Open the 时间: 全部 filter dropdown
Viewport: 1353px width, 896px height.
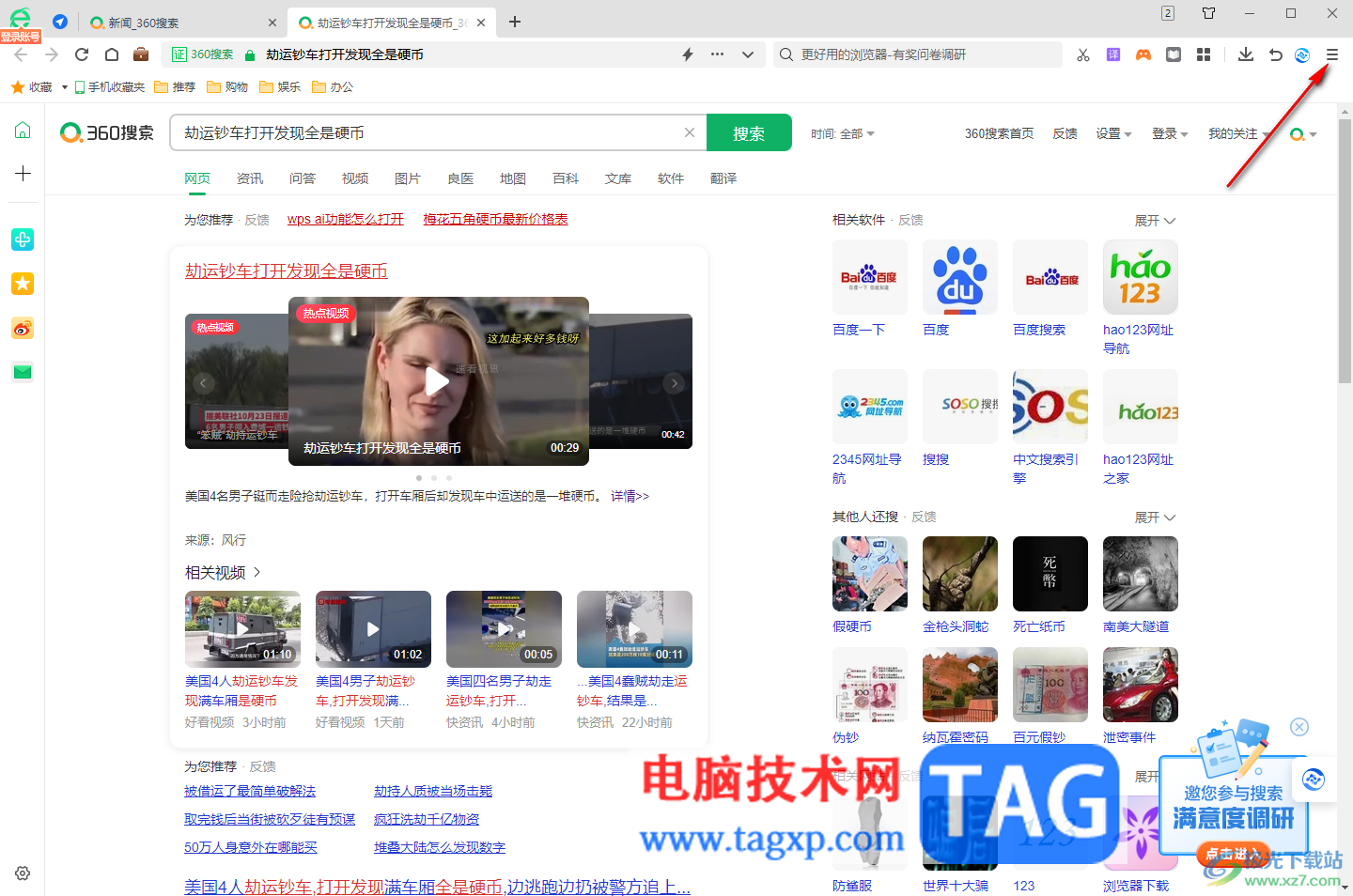(843, 133)
